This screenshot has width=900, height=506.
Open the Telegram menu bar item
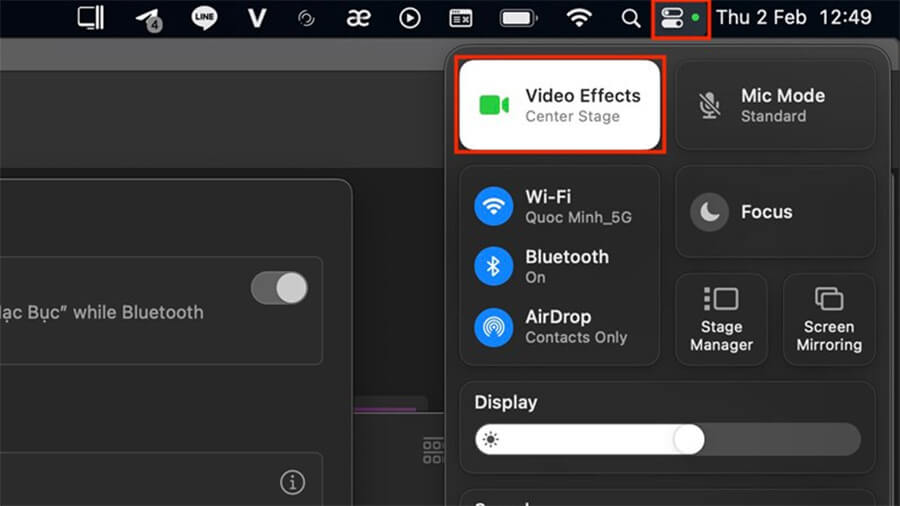149,19
